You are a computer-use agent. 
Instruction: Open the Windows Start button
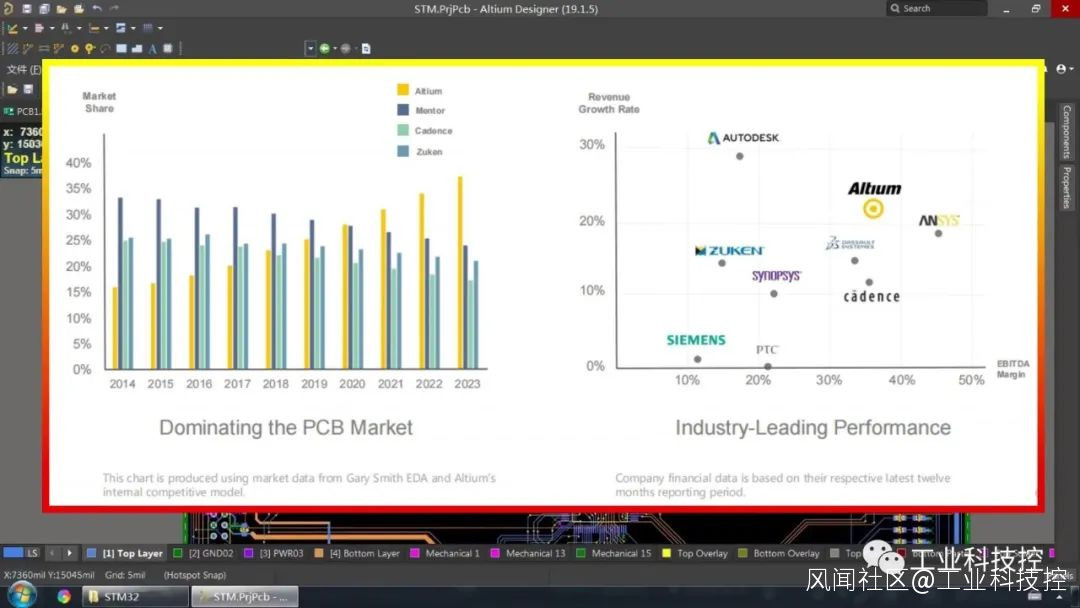[x=21, y=595]
